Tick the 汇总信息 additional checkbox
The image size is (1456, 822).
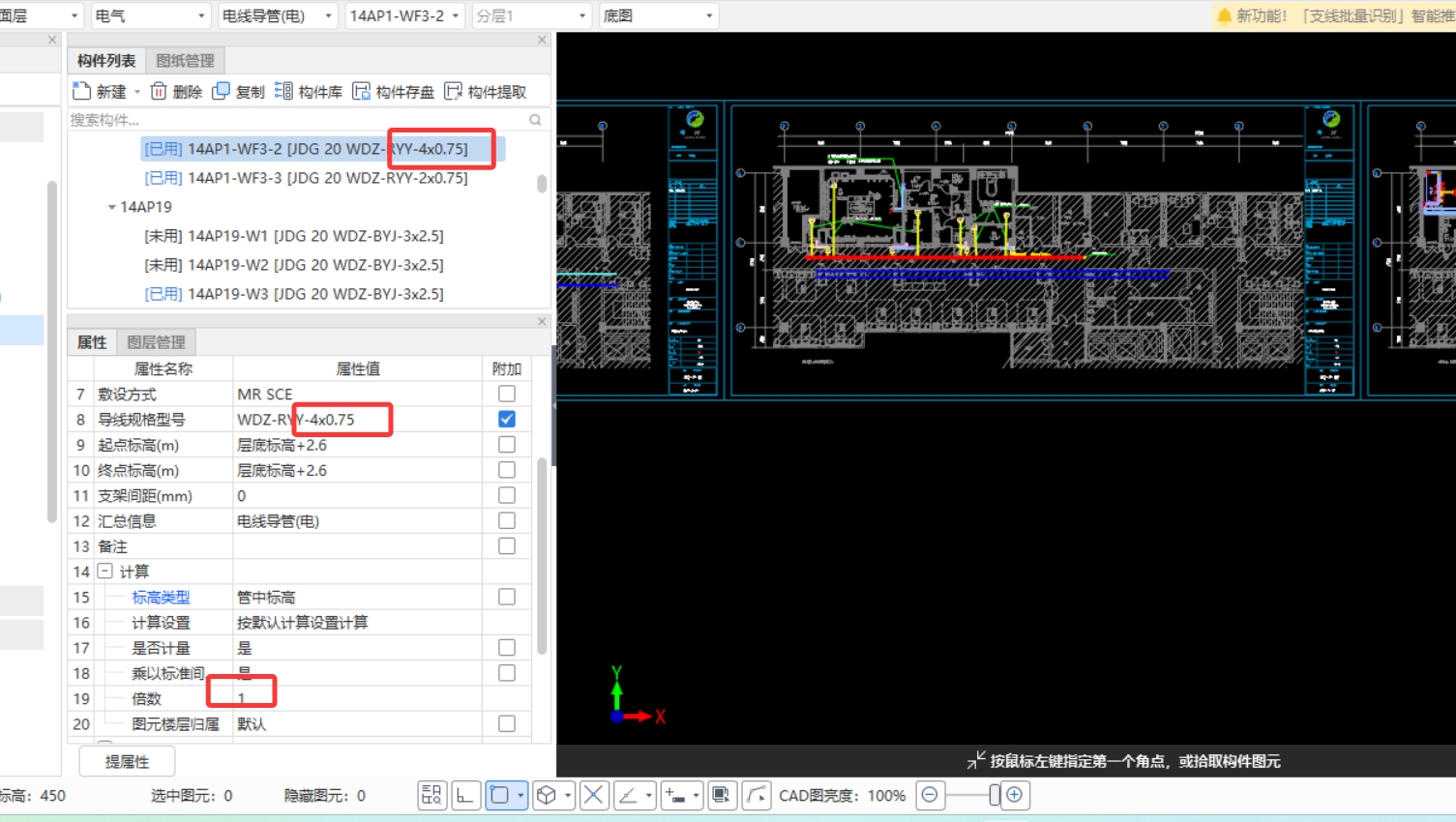point(507,520)
